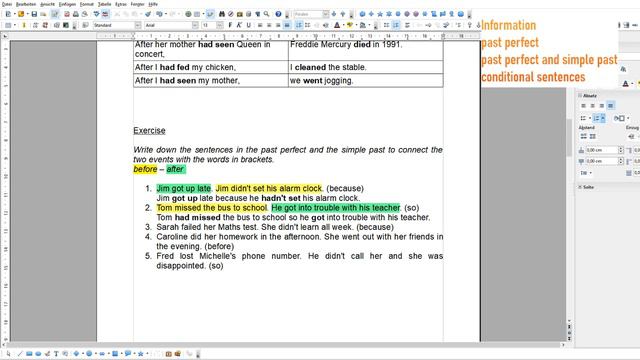Toggle edit mode for the document
The width and height of the screenshot is (640, 360).
click(55, 14)
